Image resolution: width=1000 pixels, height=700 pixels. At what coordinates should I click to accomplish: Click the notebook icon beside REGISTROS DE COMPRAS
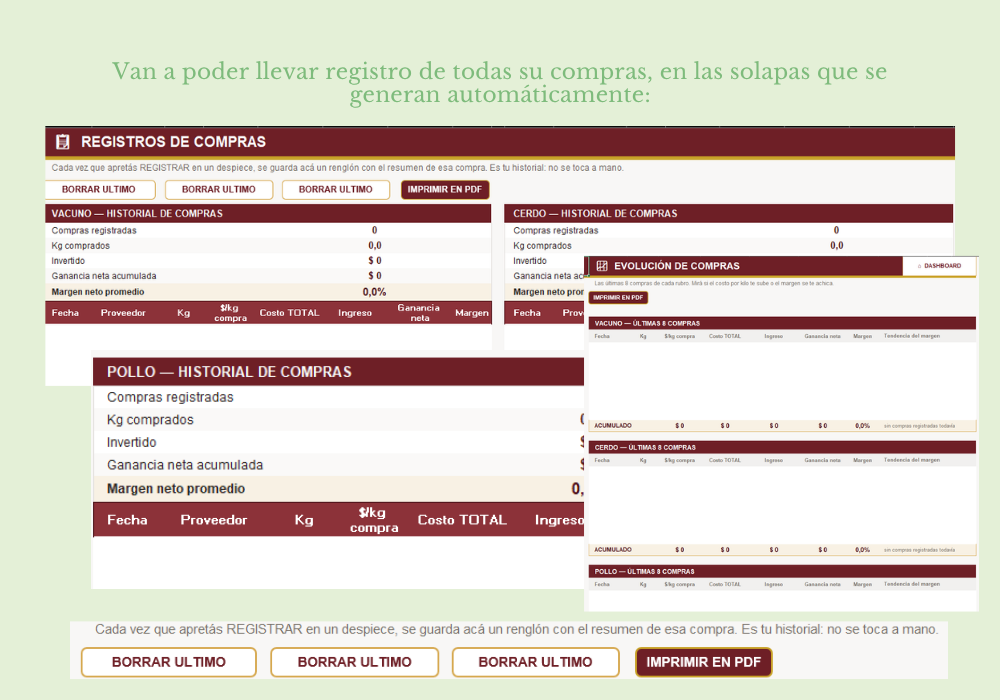[x=62, y=142]
